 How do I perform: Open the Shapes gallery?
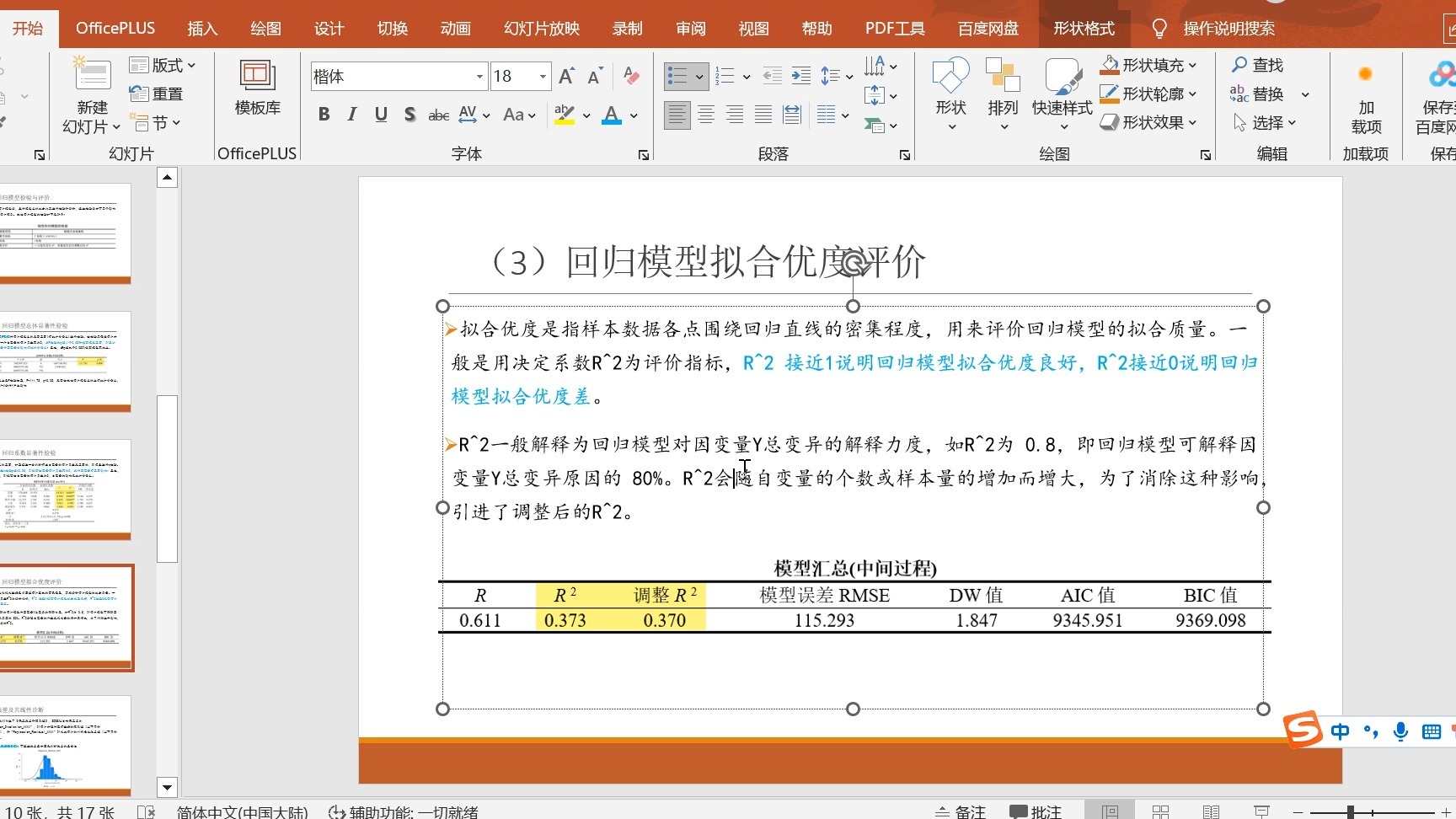pyautogui.click(x=950, y=94)
